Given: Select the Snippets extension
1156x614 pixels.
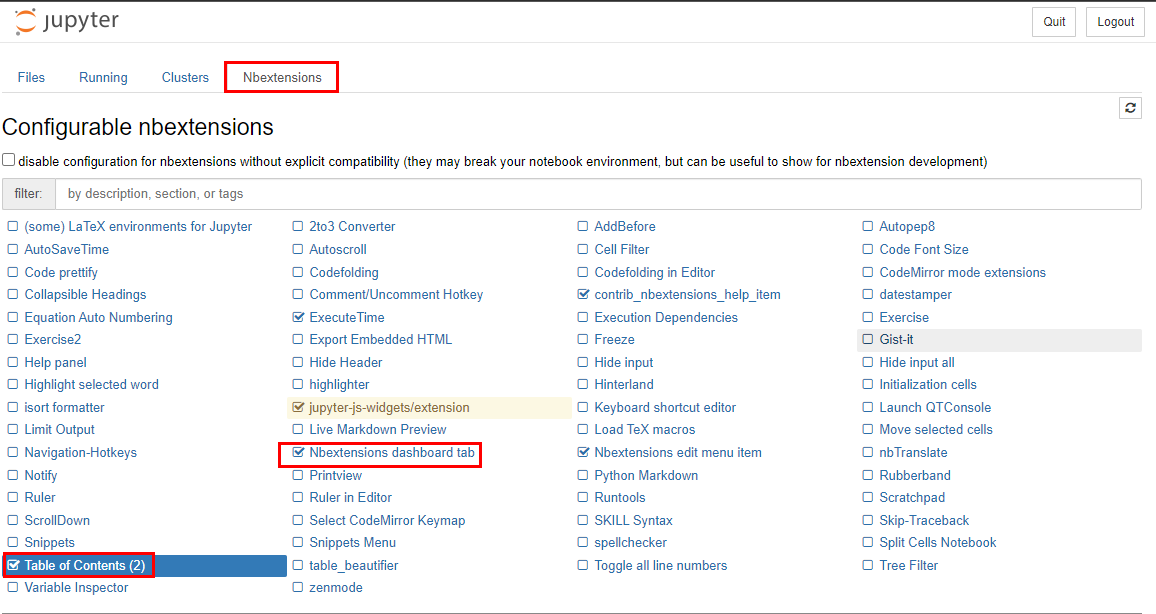Looking at the screenshot, I should 49,543.
